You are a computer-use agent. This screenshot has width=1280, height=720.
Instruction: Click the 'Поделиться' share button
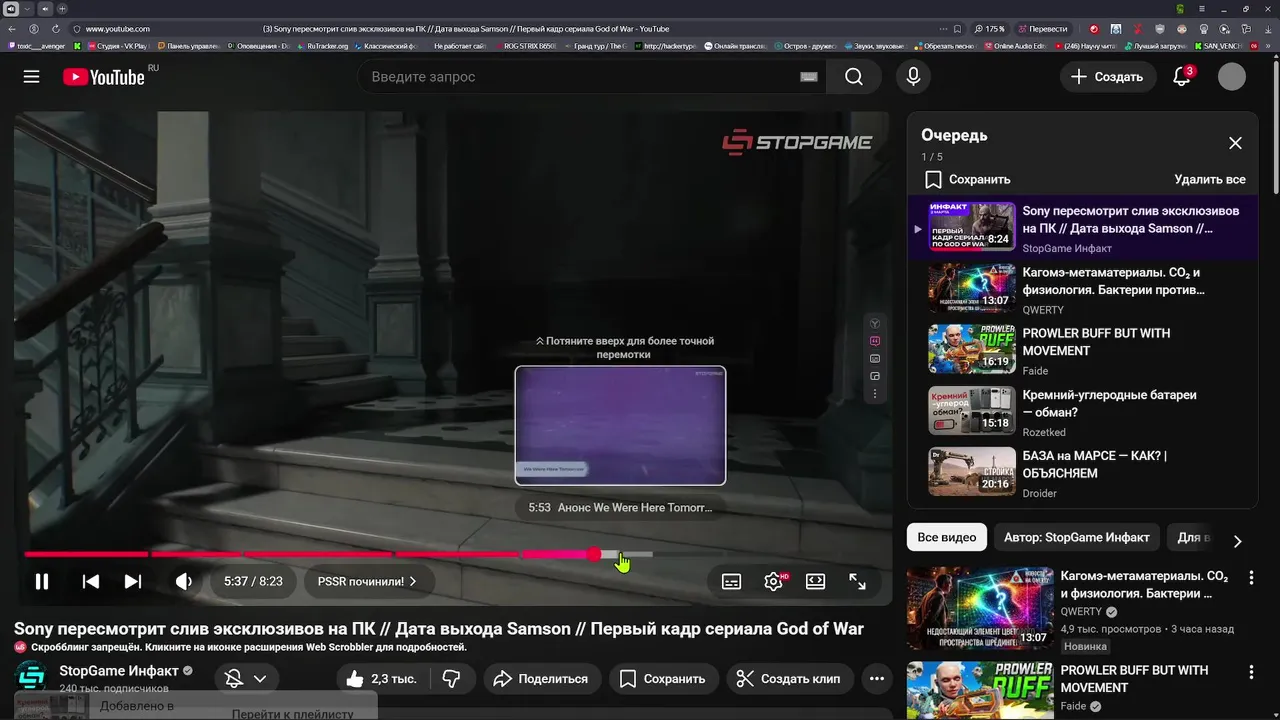(x=541, y=679)
